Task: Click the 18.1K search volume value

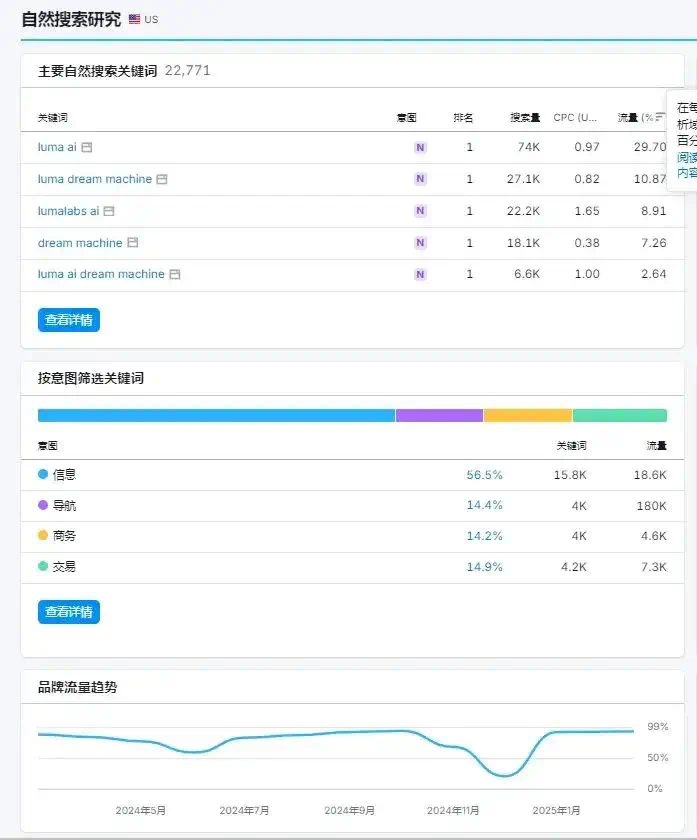Action: pos(523,243)
